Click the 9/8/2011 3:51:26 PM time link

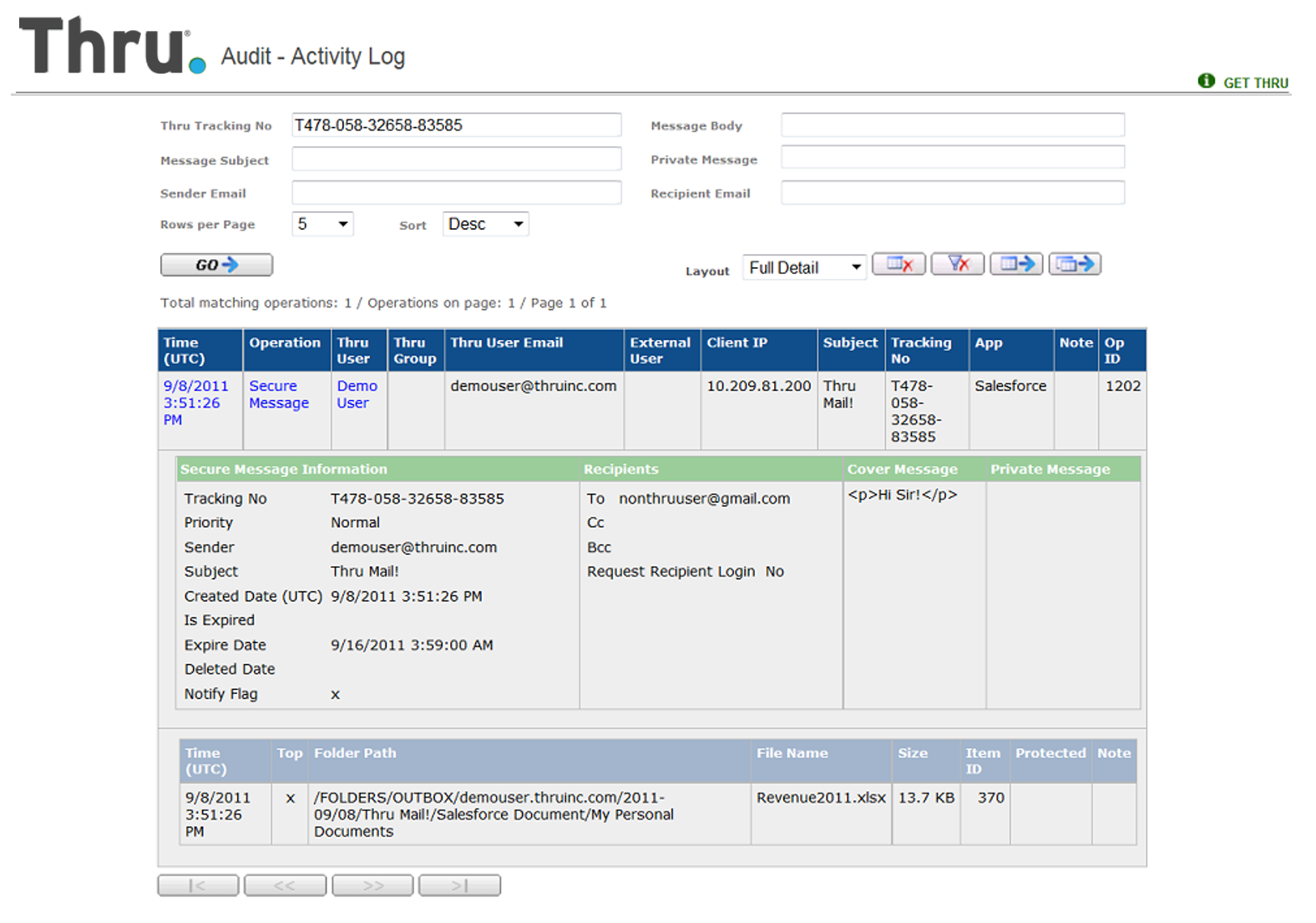[195, 403]
